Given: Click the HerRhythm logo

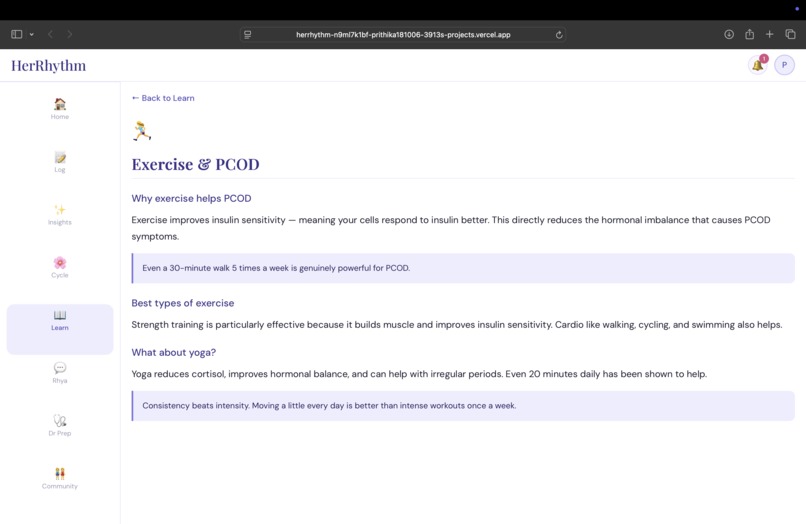Looking at the screenshot, I should coord(48,65).
